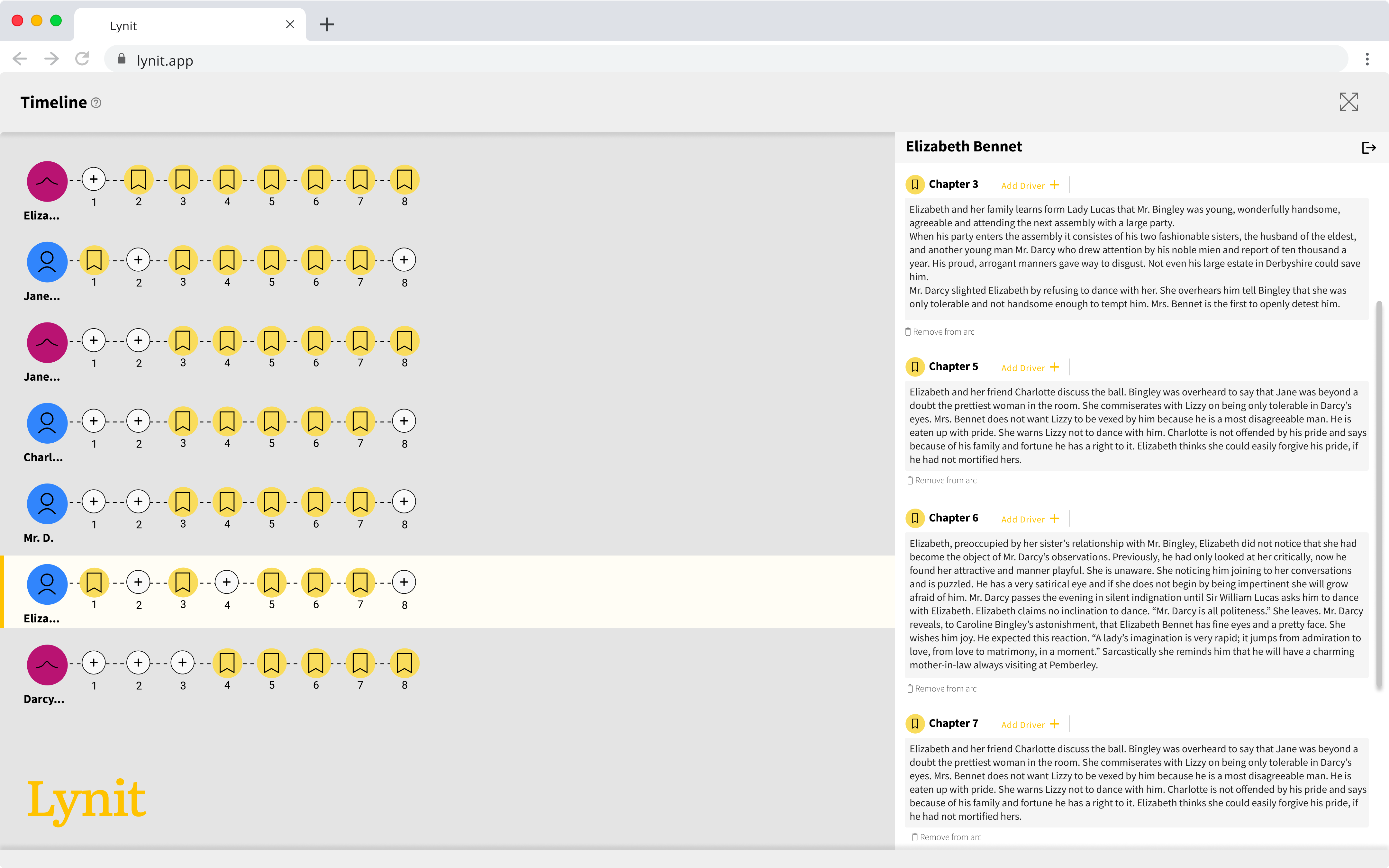Close the Elizabeth Bennet panel with exit icon
Image resolution: width=1389 pixels, height=868 pixels.
pos(1368,148)
